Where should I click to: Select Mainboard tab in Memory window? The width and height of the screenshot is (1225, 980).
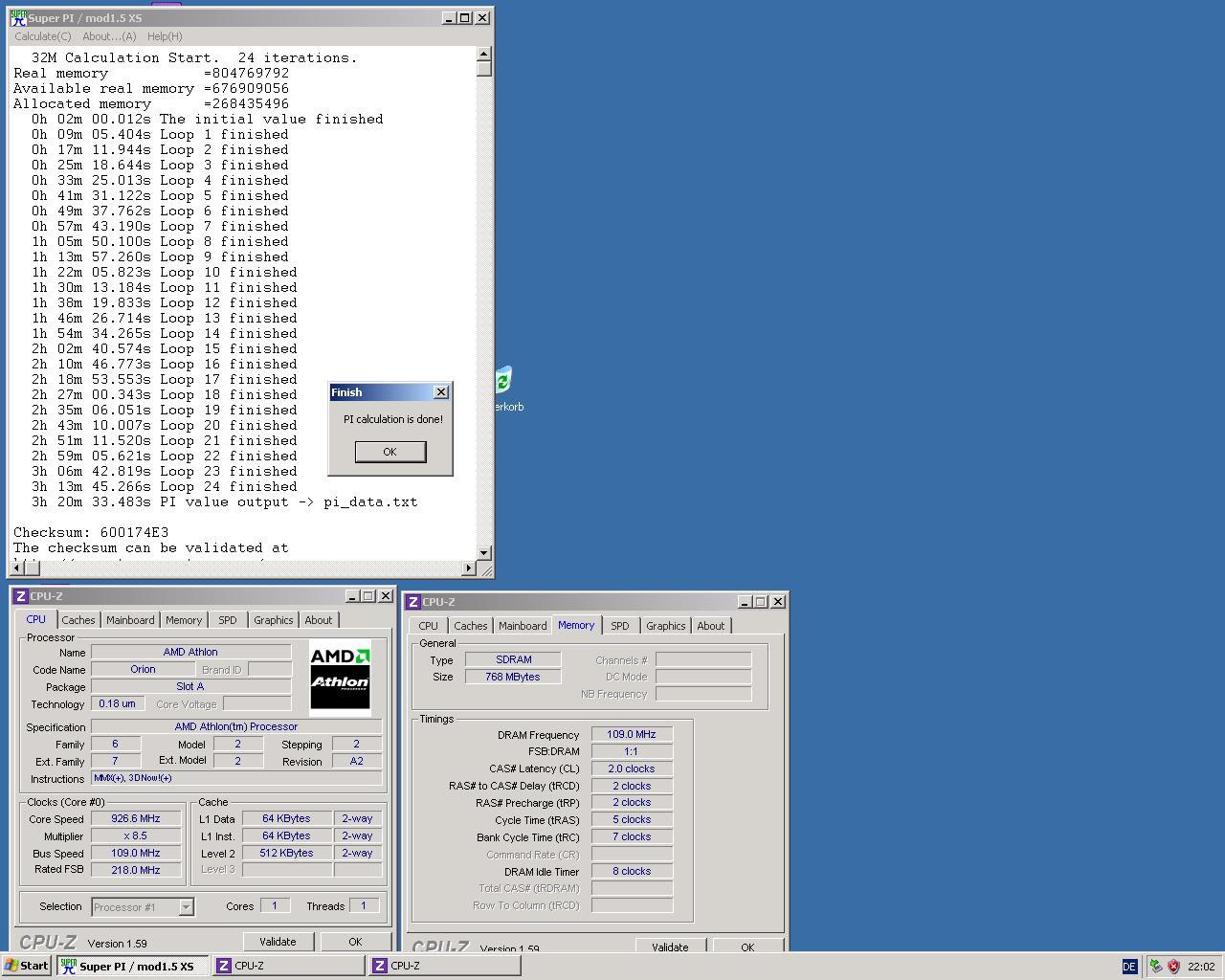tap(523, 626)
